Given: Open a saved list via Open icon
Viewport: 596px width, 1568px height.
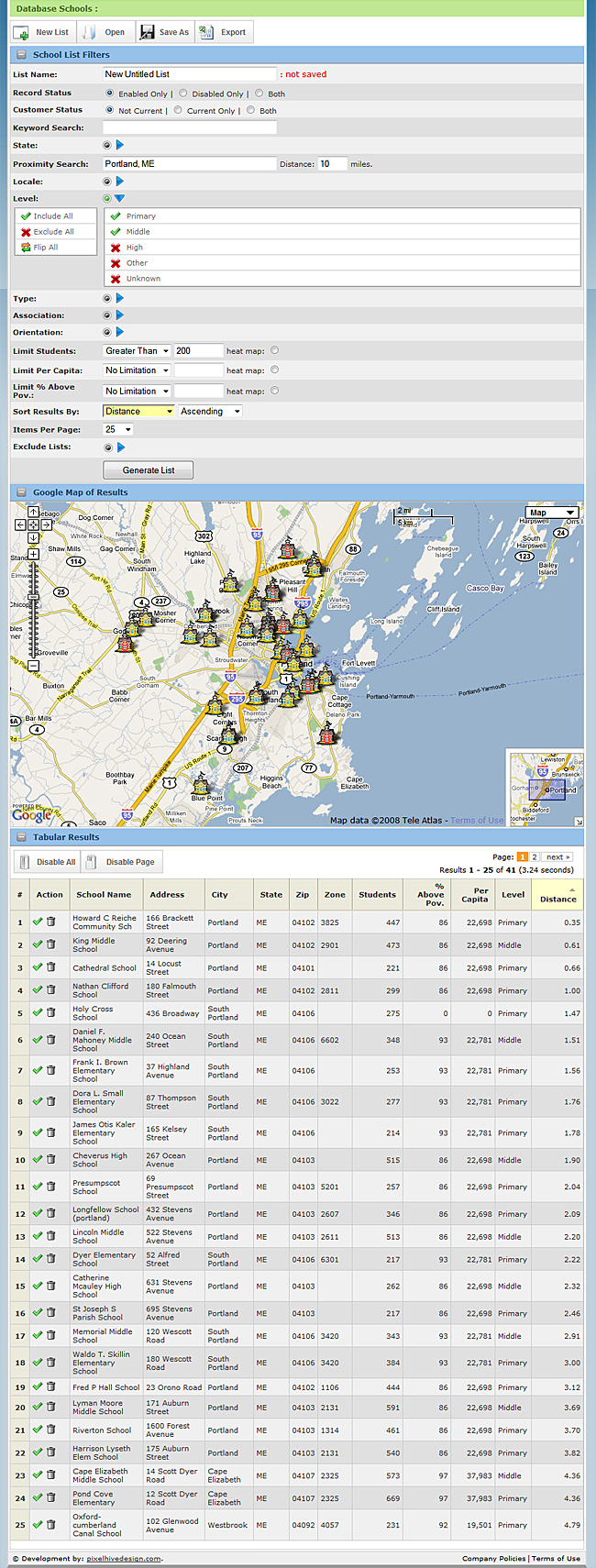Looking at the screenshot, I should [x=89, y=32].
